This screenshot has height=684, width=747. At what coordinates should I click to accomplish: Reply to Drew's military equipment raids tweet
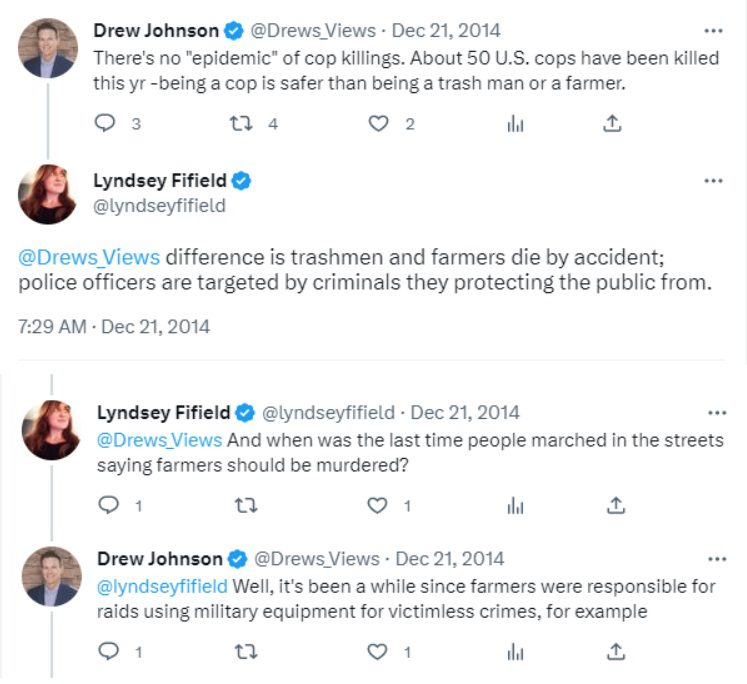[109, 651]
